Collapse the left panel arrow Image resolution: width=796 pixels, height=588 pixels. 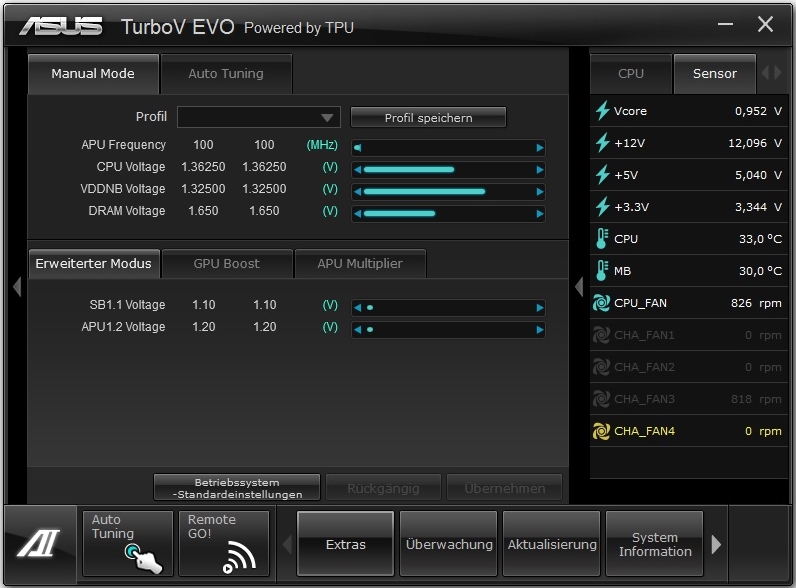pos(17,287)
